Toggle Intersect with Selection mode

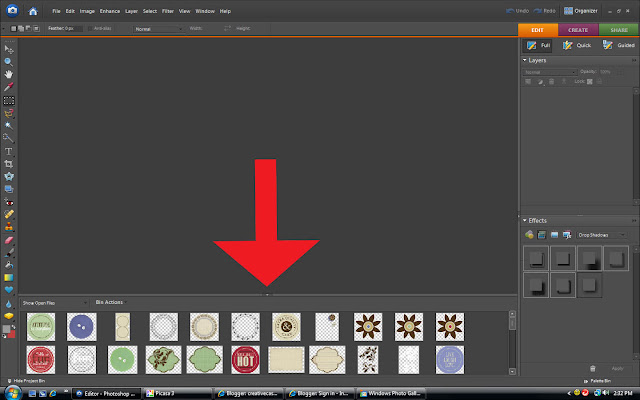tap(36, 29)
